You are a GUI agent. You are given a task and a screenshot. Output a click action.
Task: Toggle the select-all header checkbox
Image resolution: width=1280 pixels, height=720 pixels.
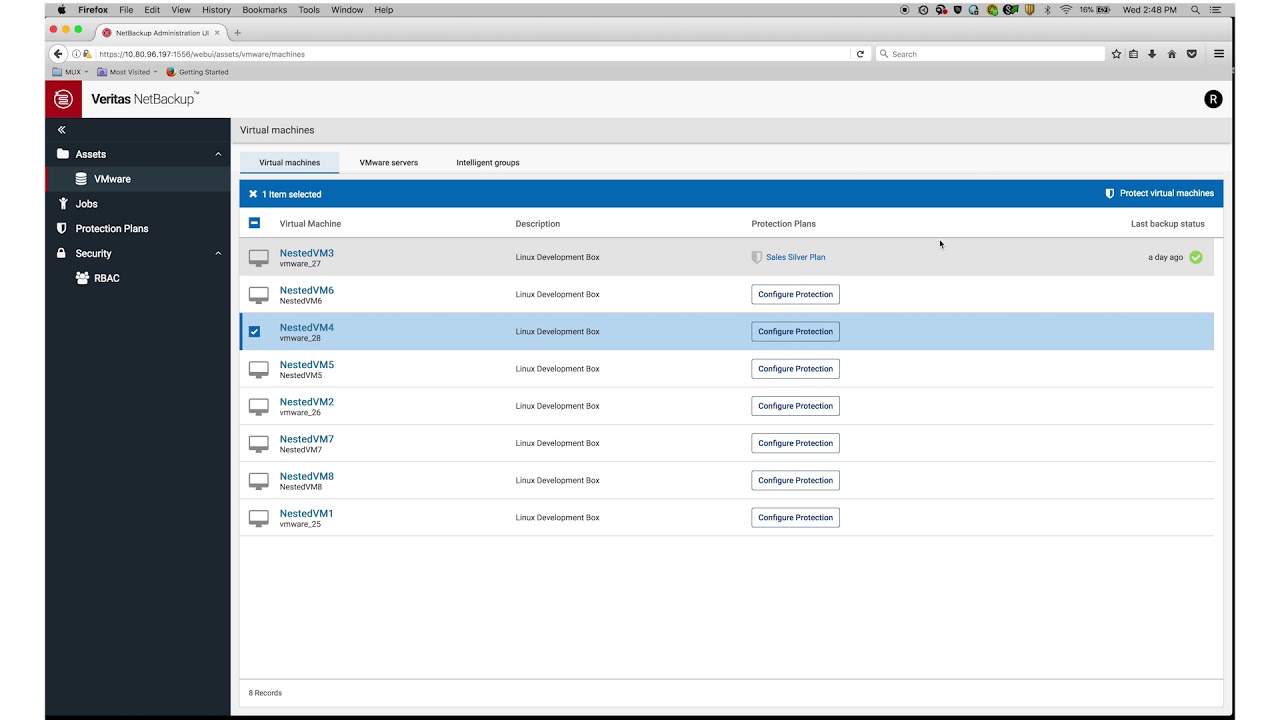pos(254,223)
